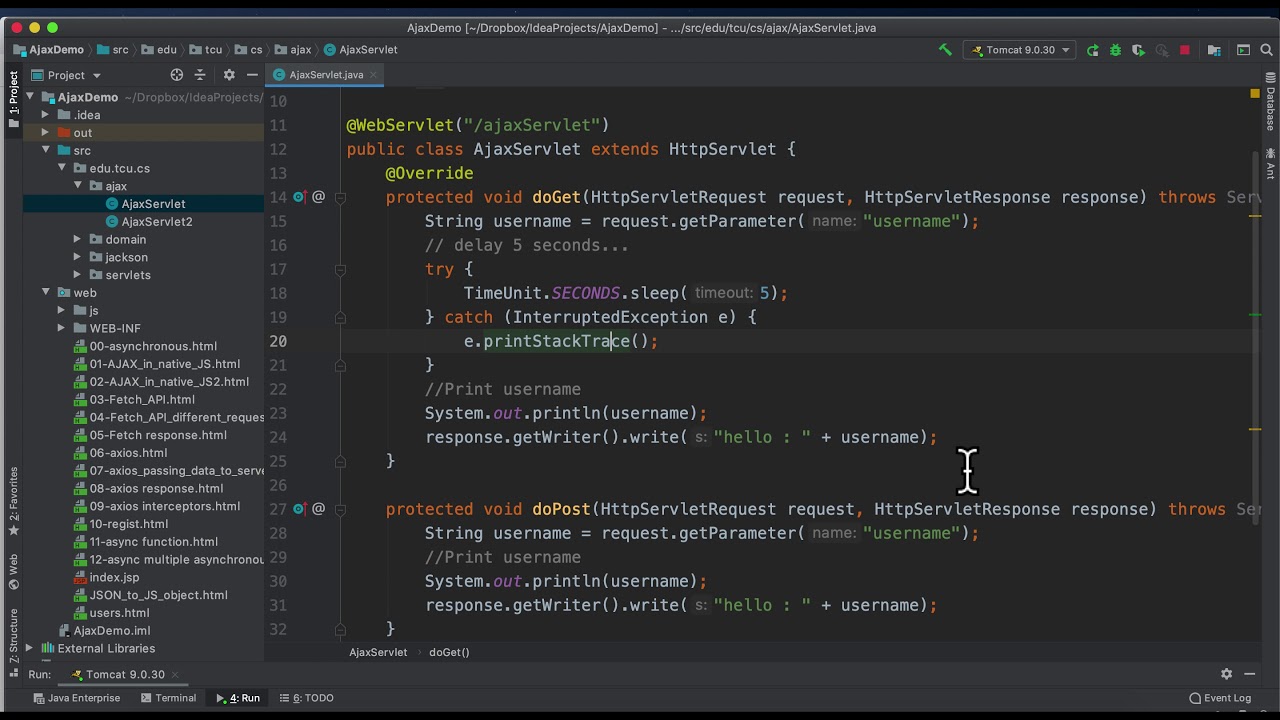The width and height of the screenshot is (1280, 720).
Task: Minimize the Run tool window
Action: [x=1250, y=674]
